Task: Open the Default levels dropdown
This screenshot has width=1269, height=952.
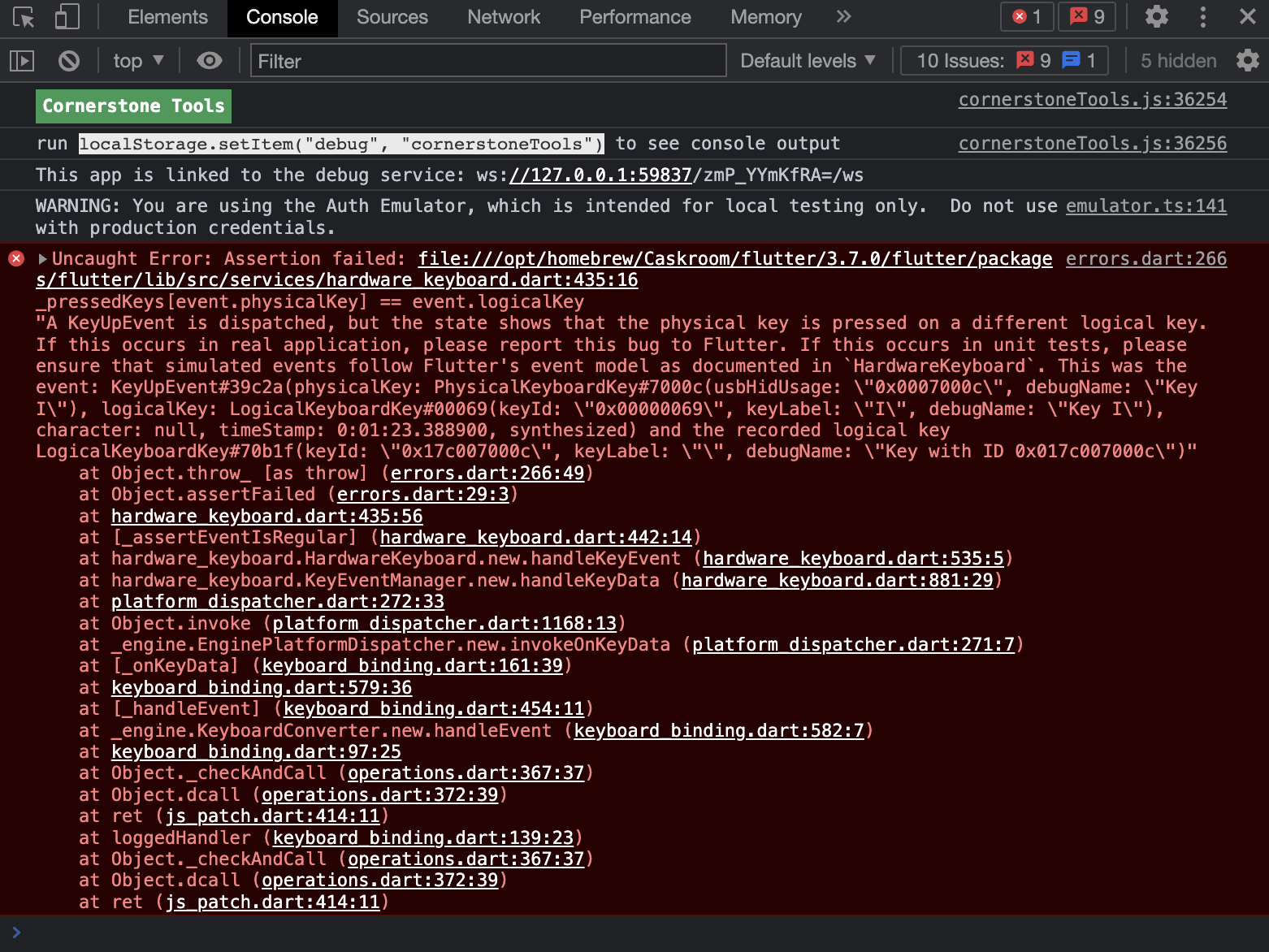Action: pyautogui.click(x=807, y=60)
